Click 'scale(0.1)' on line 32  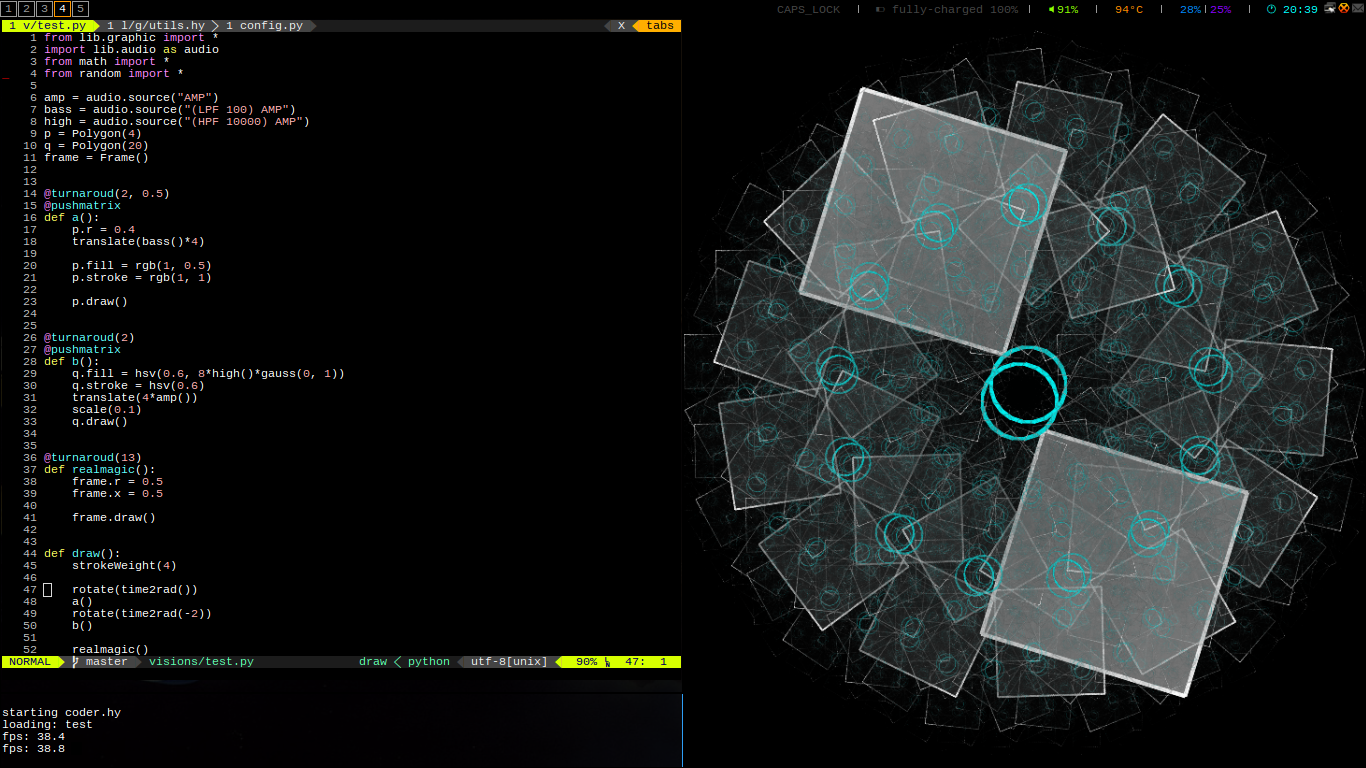click(107, 409)
